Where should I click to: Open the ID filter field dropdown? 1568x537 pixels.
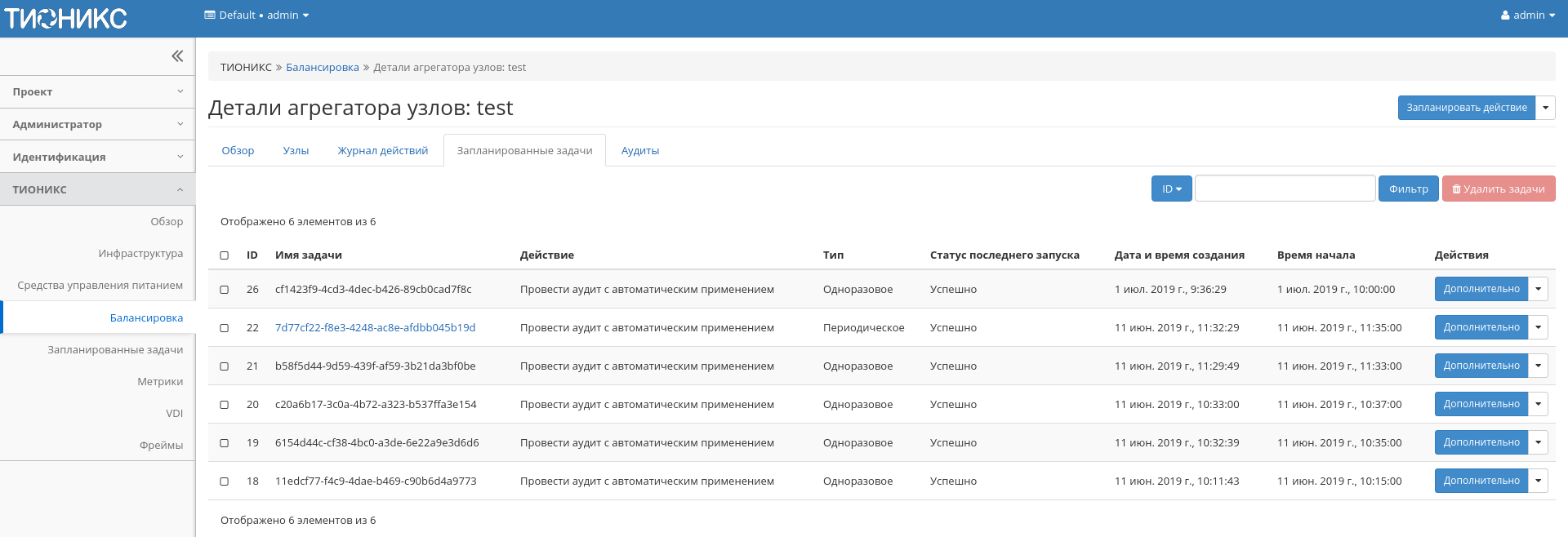pos(1171,189)
